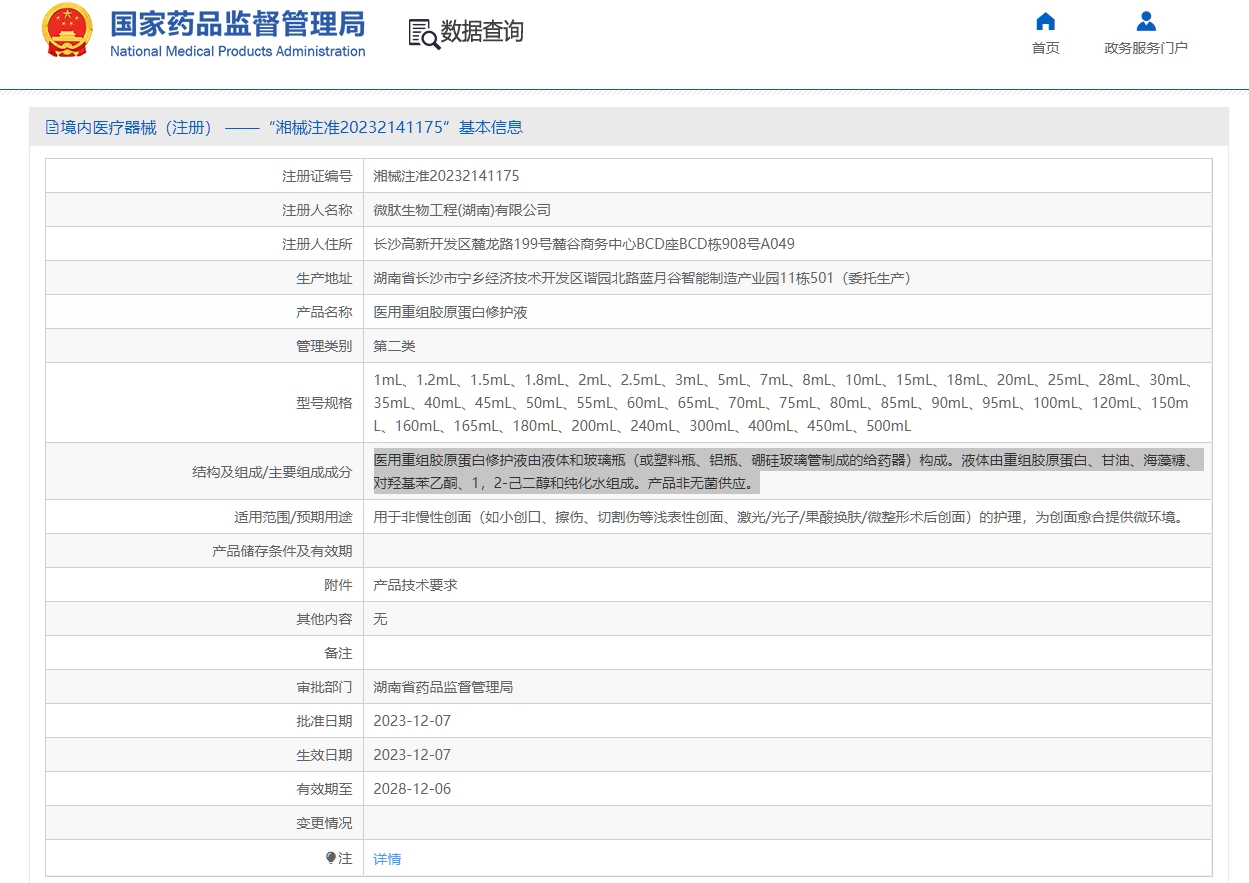Click the 数据查询 magnifier document icon
Screen dimensions: 1249x883
423,33
